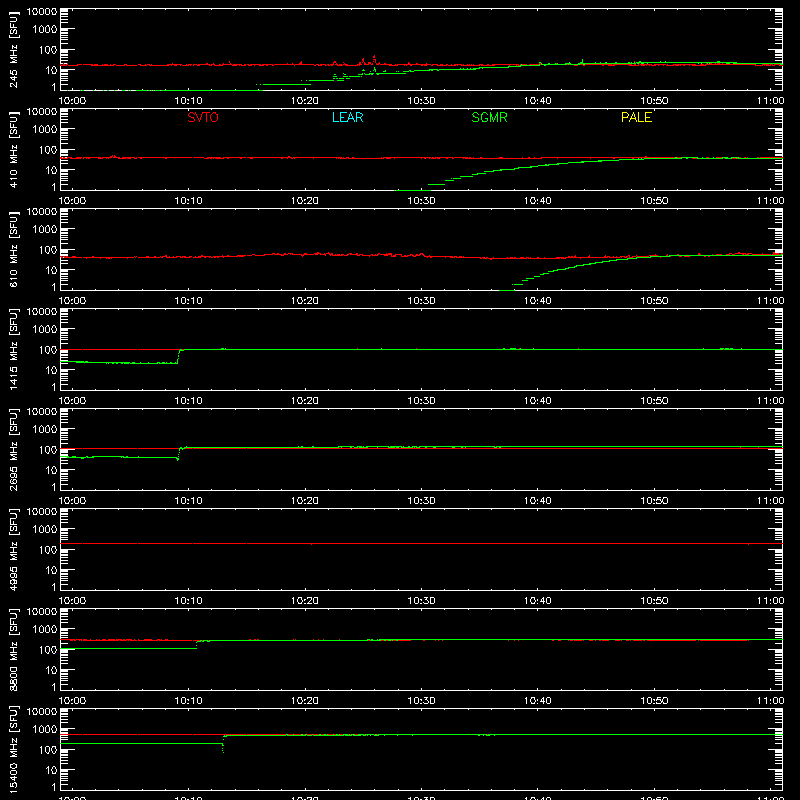Click the flat red trace in 4995 MHz plot
Viewport: 800px width, 800px height.
[x=421, y=544]
